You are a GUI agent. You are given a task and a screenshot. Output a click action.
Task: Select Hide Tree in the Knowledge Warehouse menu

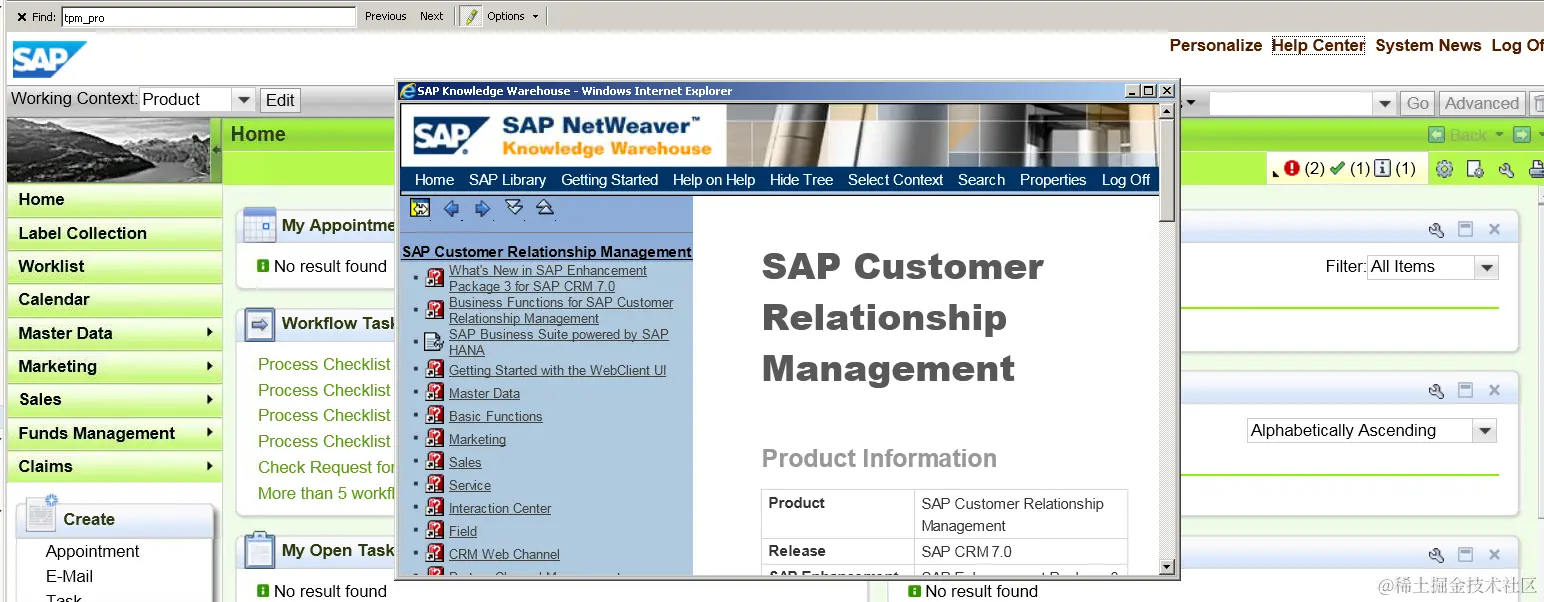point(801,180)
